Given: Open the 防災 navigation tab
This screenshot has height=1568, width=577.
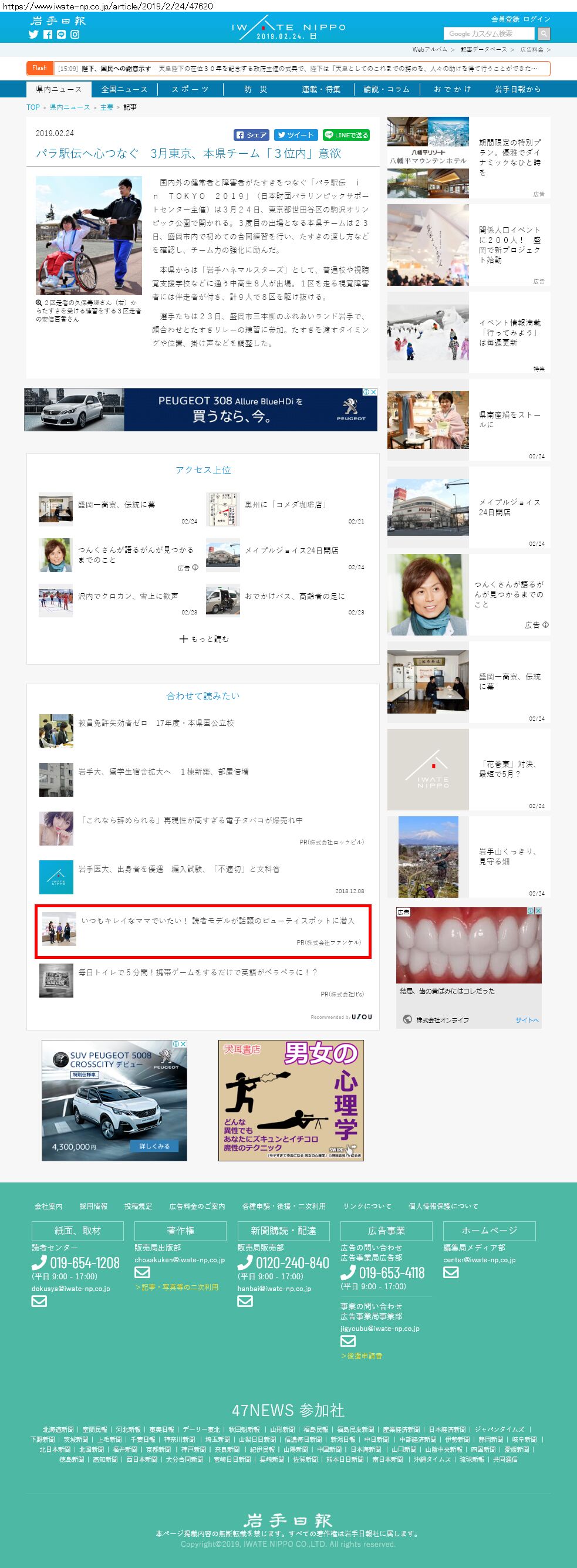Looking at the screenshot, I should click(256, 89).
